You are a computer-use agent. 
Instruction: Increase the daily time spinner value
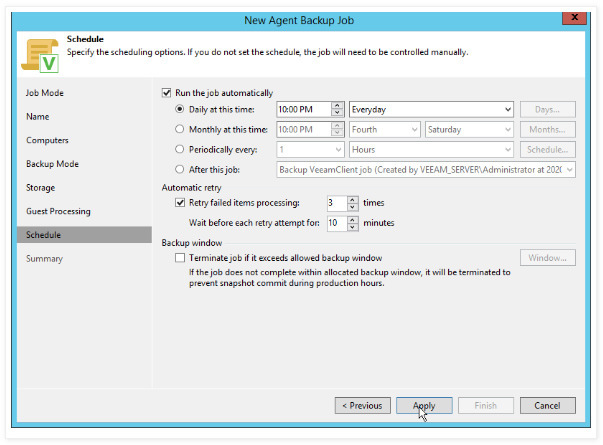tap(338, 106)
